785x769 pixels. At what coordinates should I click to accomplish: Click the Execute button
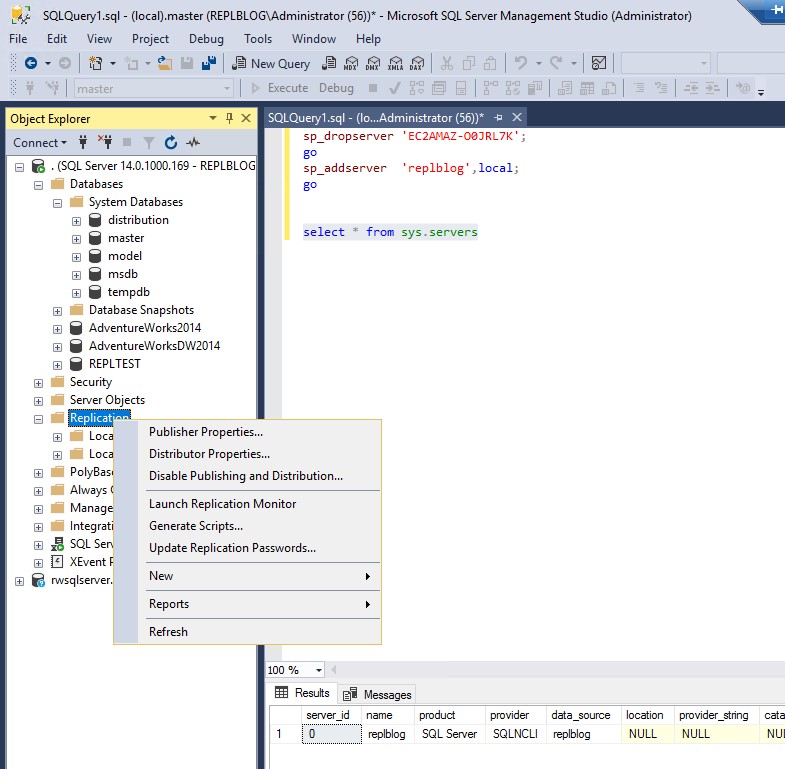pos(280,88)
